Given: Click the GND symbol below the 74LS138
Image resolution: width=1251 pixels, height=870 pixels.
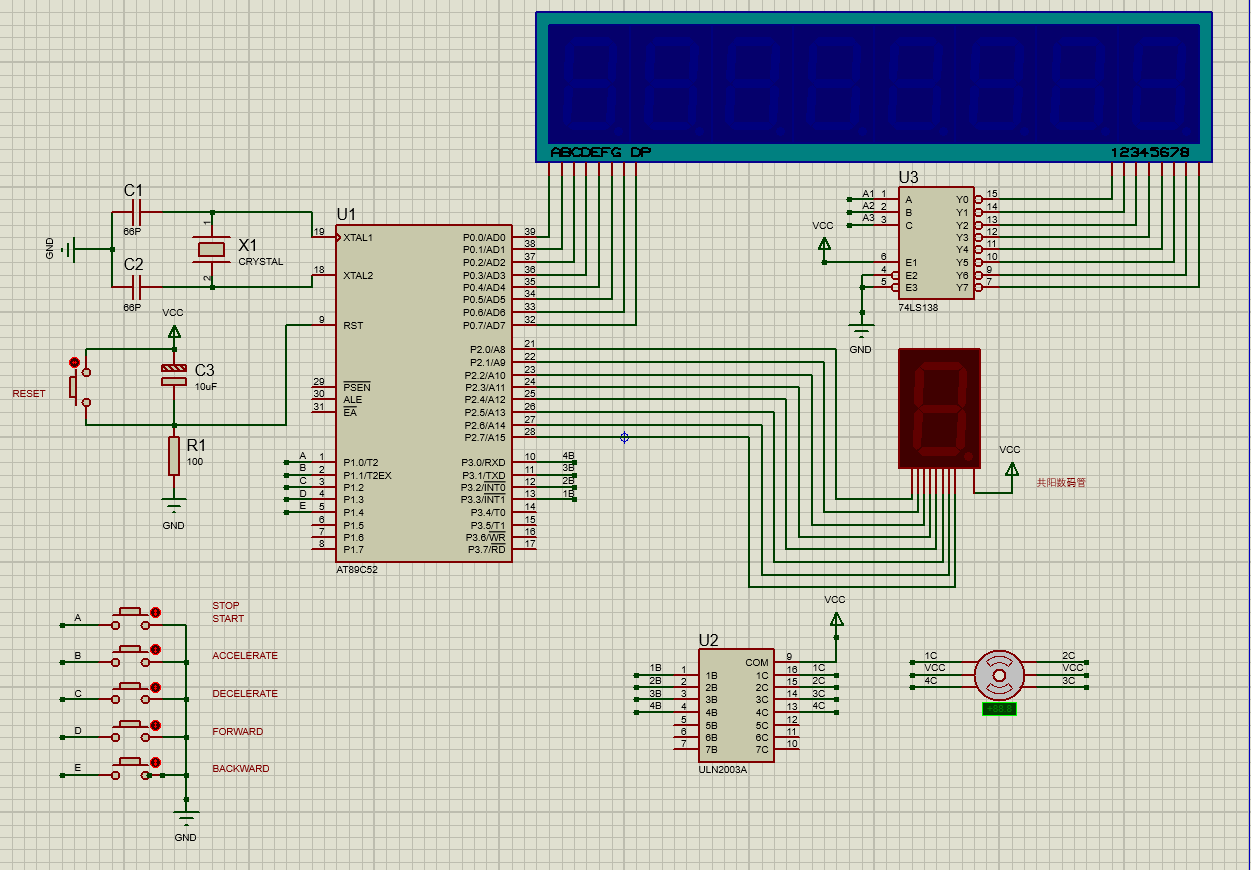Looking at the screenshot, I should point(860,330).
